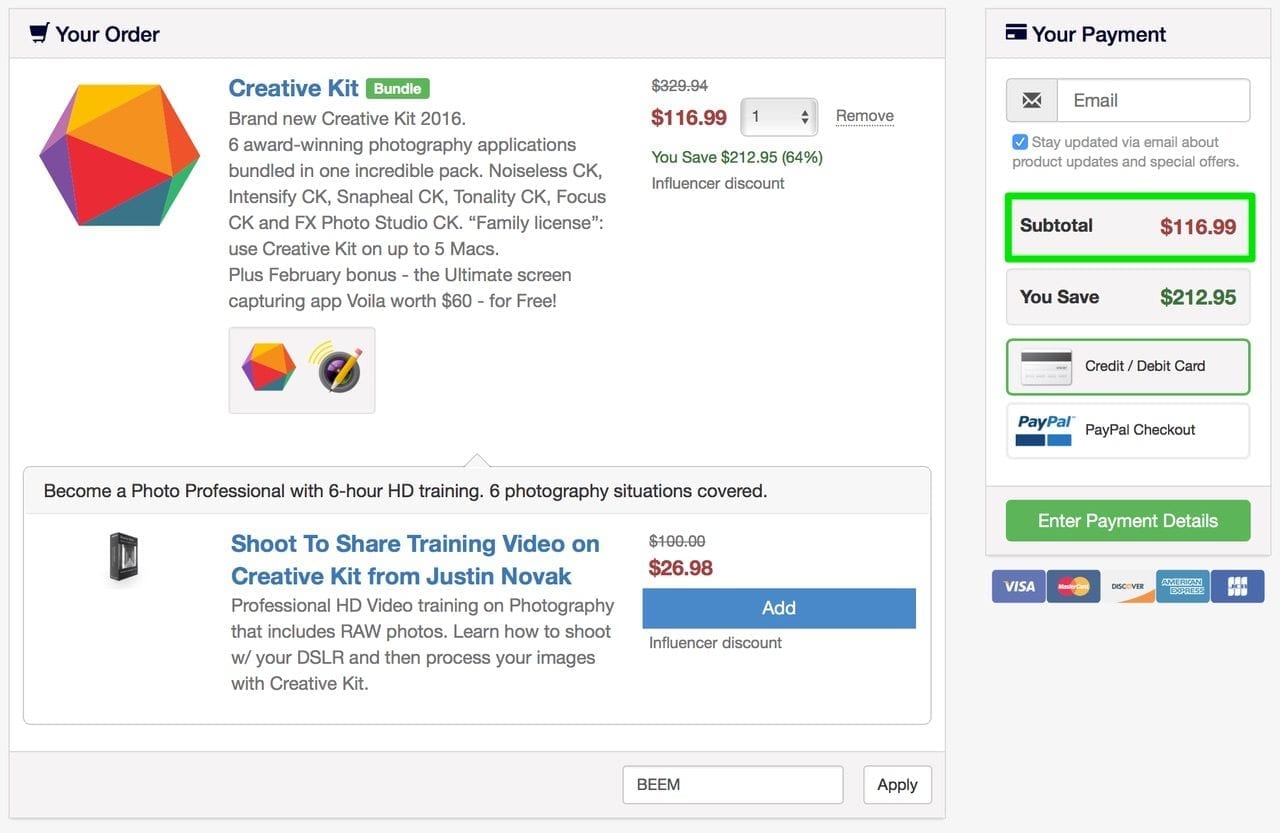Click Influencer discount under Creative Kit price
Screen dimensions: 1280x833
pyautogui.click(x=718, y=183)
